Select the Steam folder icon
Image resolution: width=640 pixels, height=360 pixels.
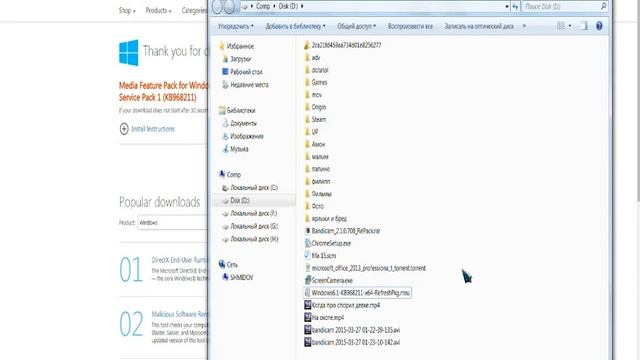pyautogui.click(x=307, y=119)
